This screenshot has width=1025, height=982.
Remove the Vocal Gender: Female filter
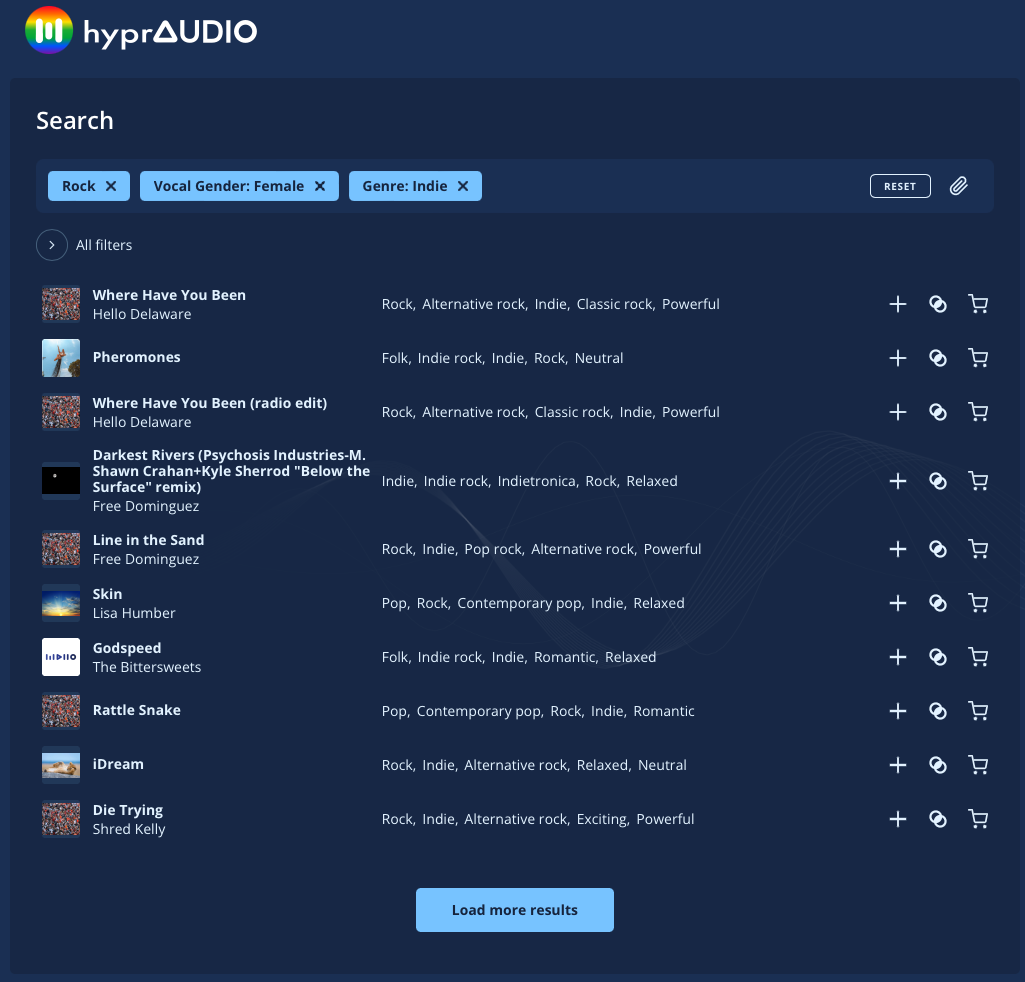coord(320,186)
